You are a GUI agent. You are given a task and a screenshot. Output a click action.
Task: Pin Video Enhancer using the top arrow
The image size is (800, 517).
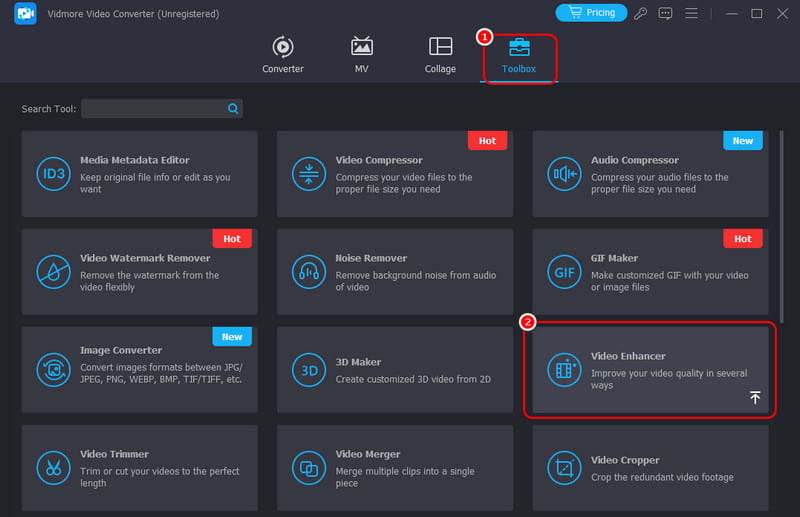(x=755, y=398)
